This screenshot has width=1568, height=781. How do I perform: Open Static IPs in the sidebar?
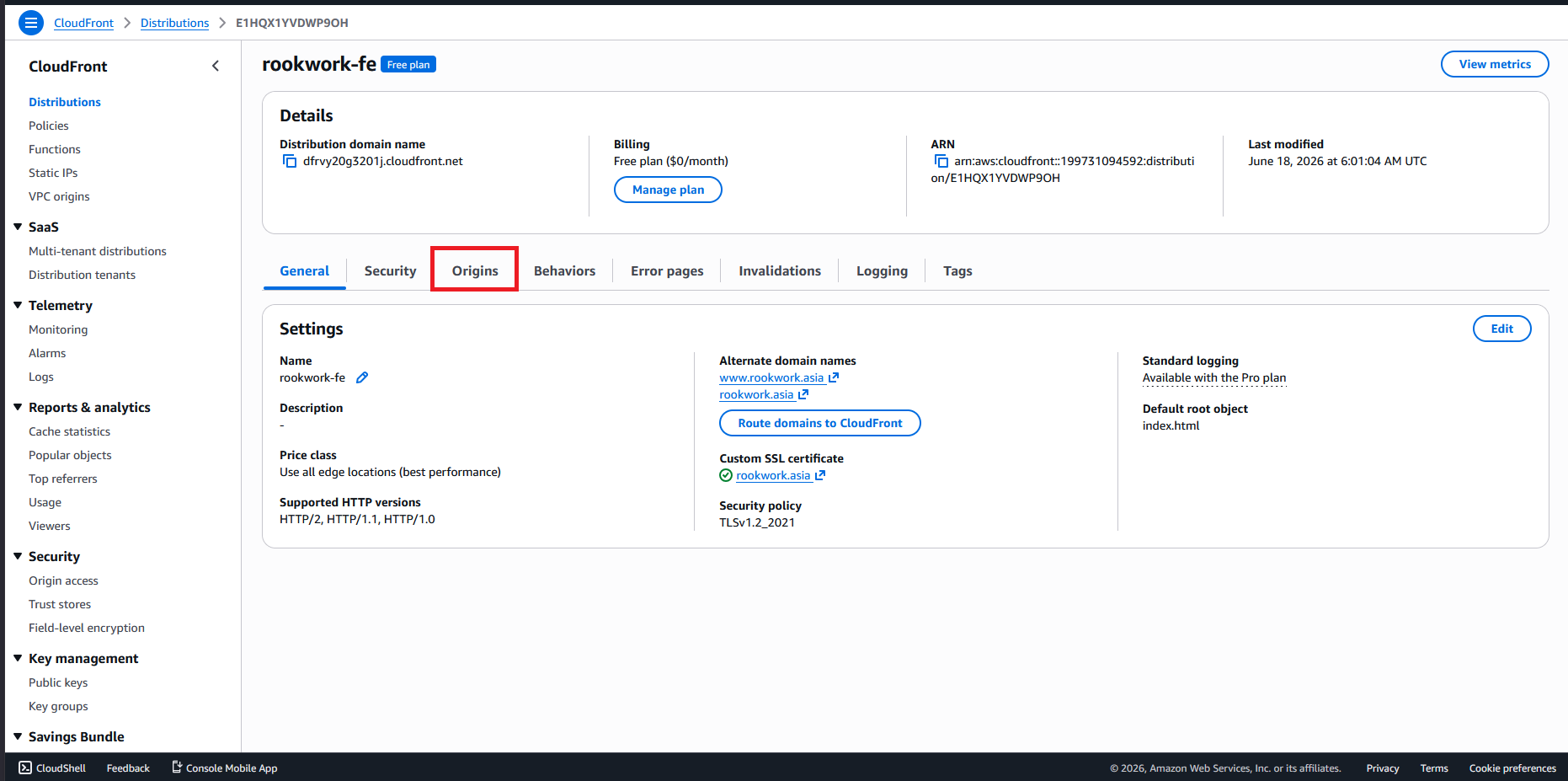[53, 173]
